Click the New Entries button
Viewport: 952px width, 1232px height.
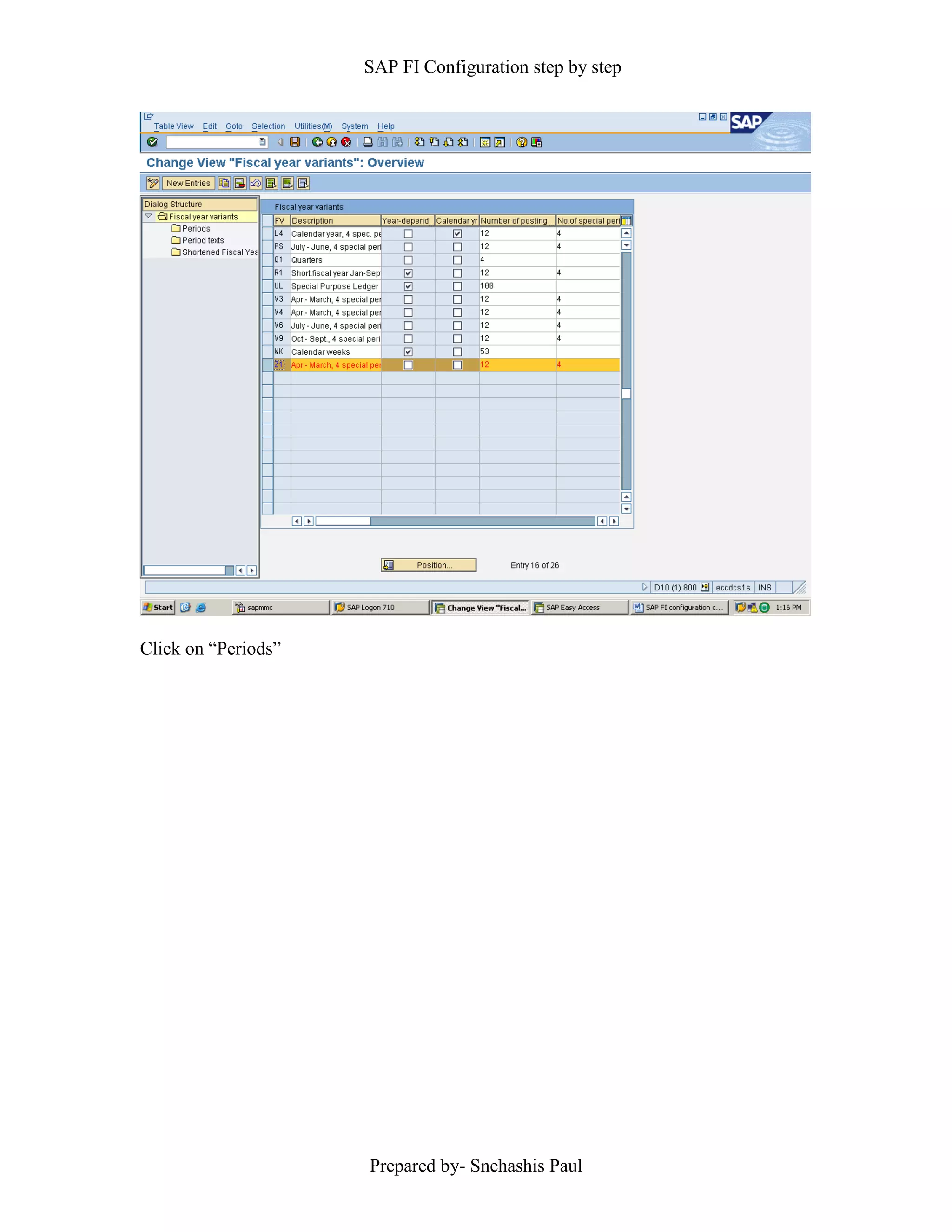188,183
